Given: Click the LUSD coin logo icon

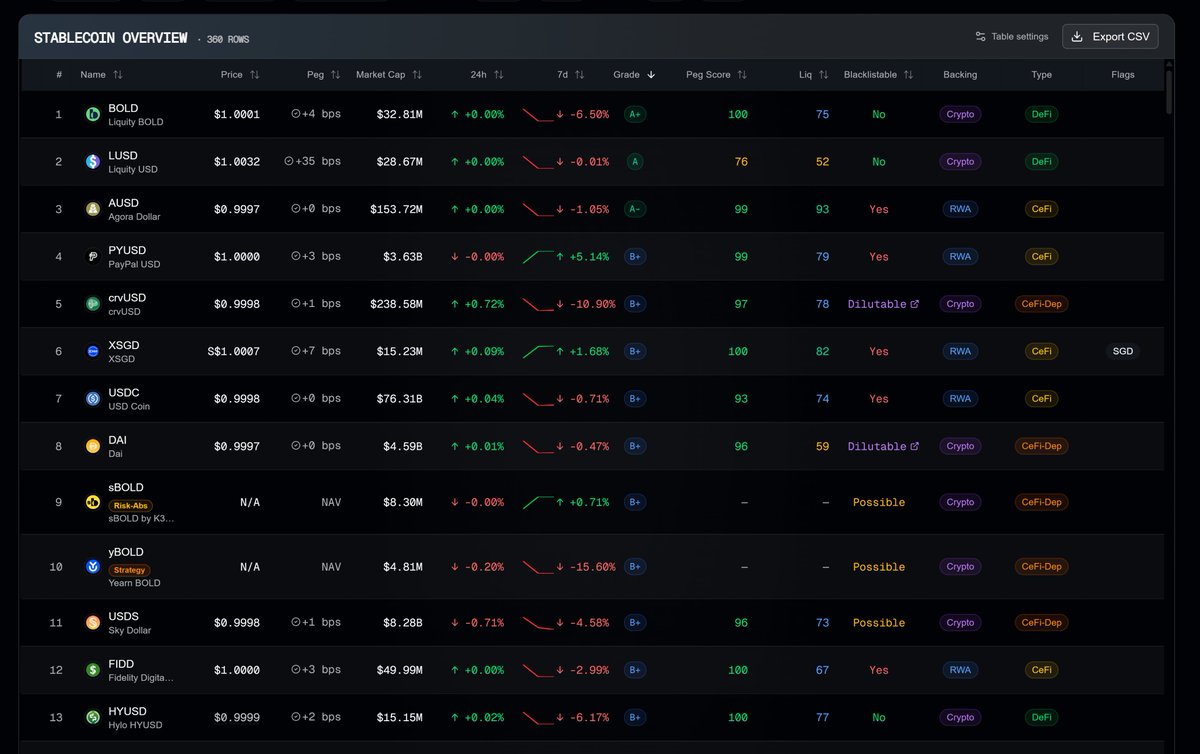Looking at the screenshot, I should pyautogui.click(x=92, y=162).
